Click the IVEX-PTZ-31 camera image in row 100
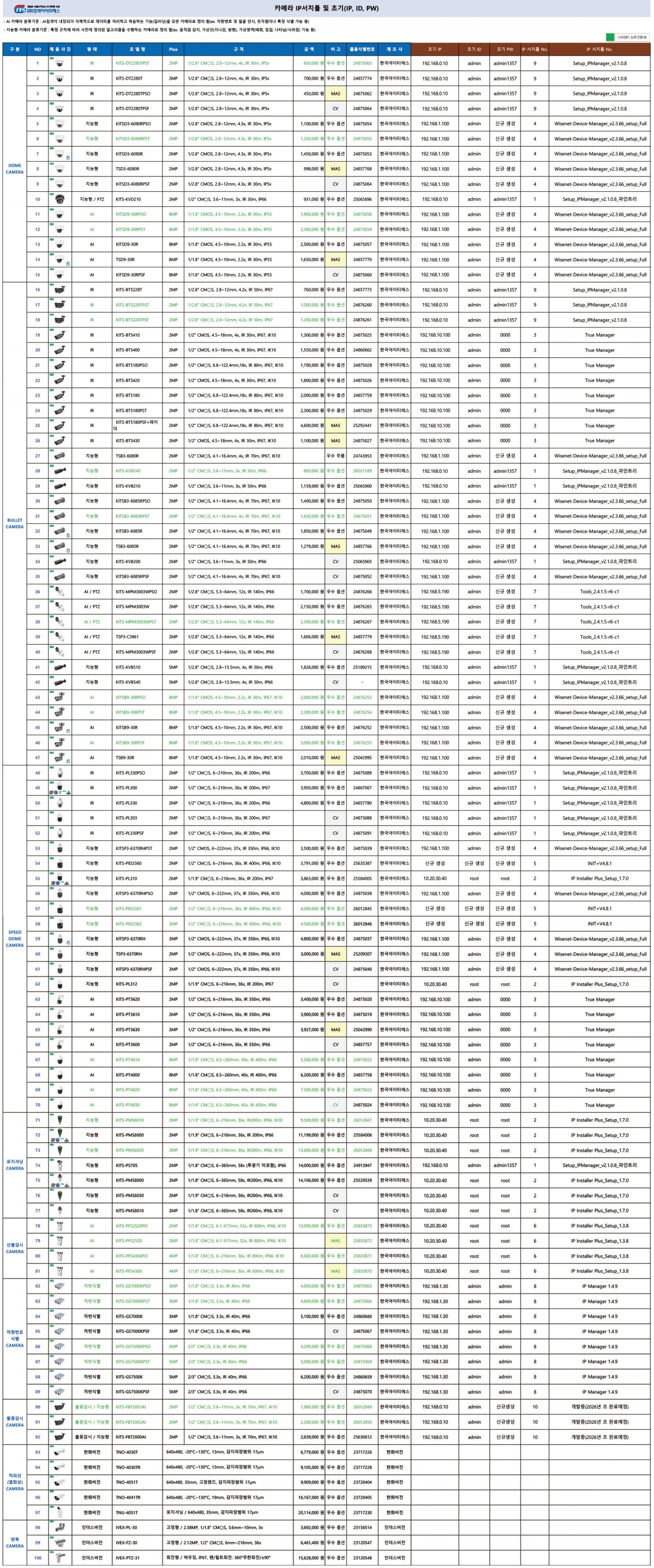This screenshot has width=654, height=1568. tap(59, 1557)
